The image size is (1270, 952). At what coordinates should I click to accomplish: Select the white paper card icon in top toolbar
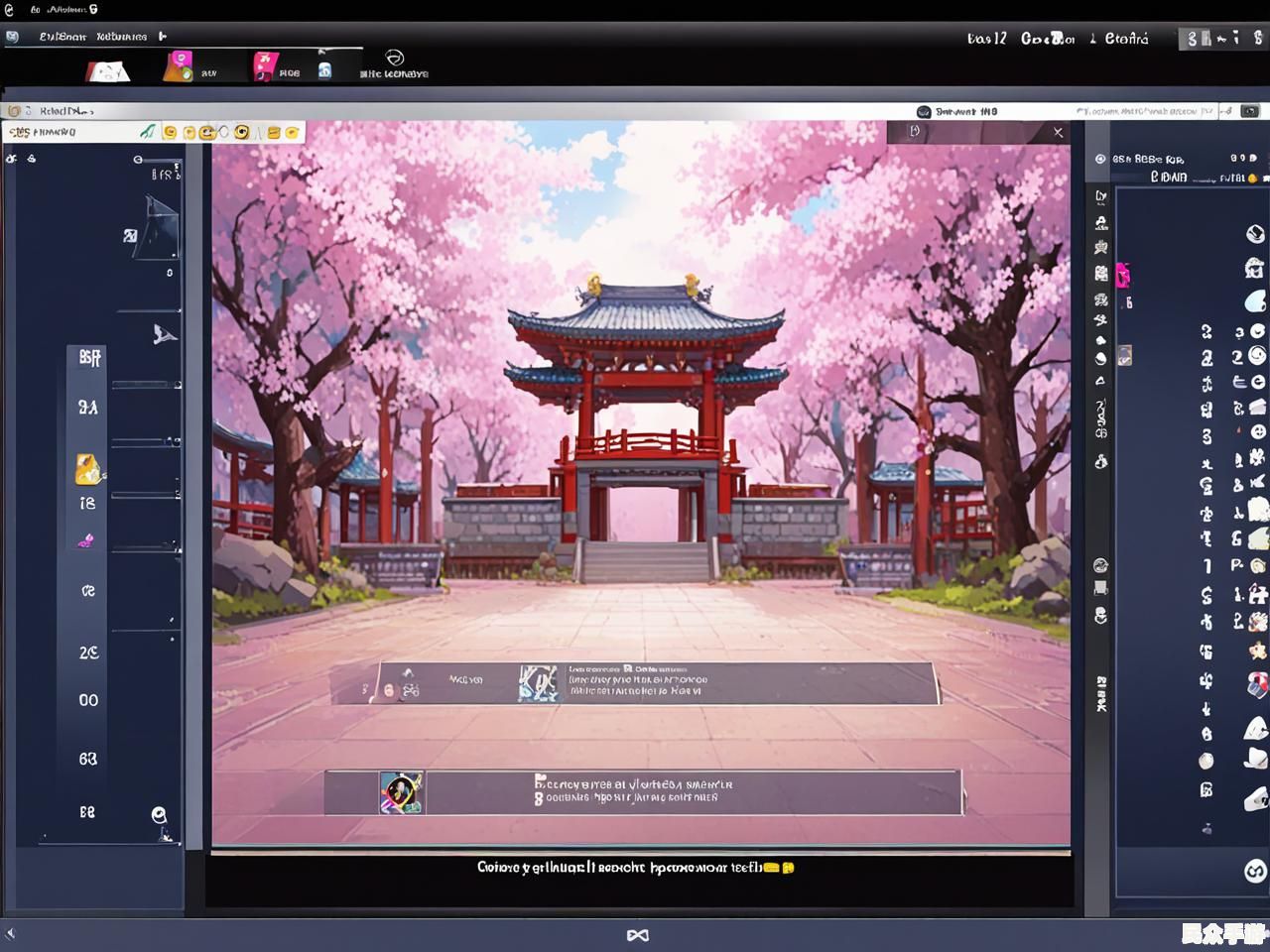pos(107,71)
